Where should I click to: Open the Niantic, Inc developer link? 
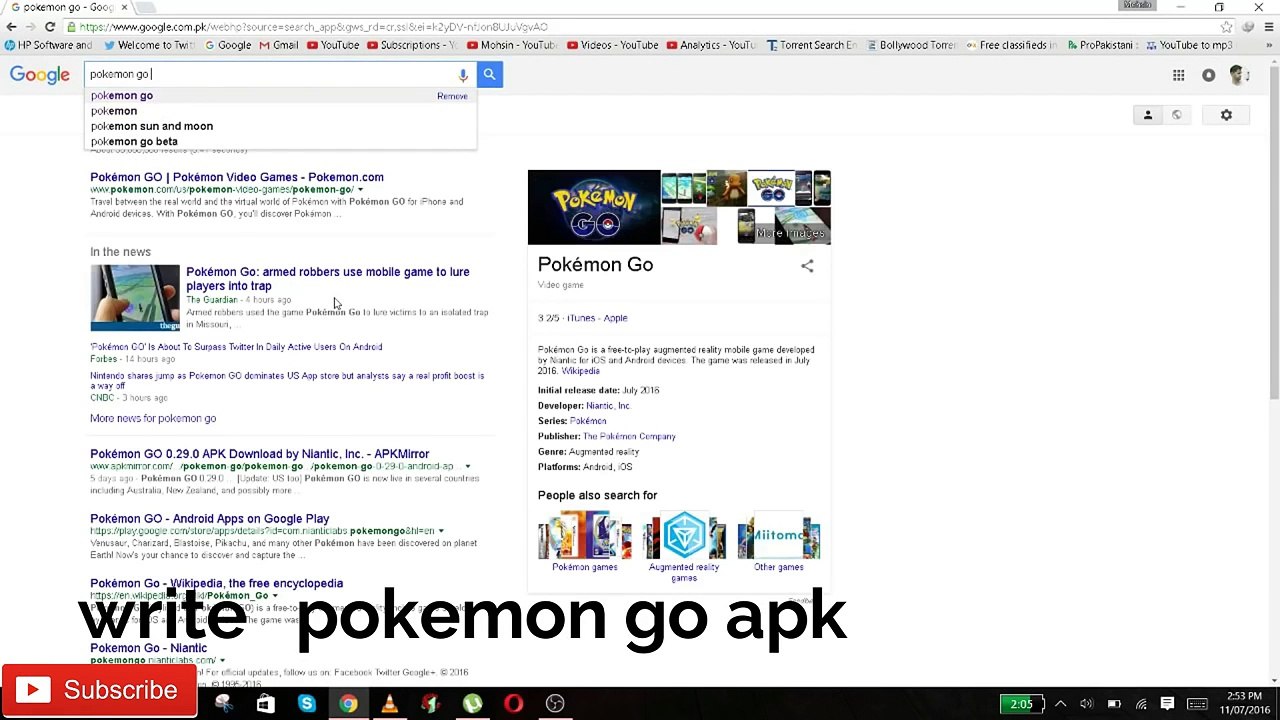pos(608,406)
